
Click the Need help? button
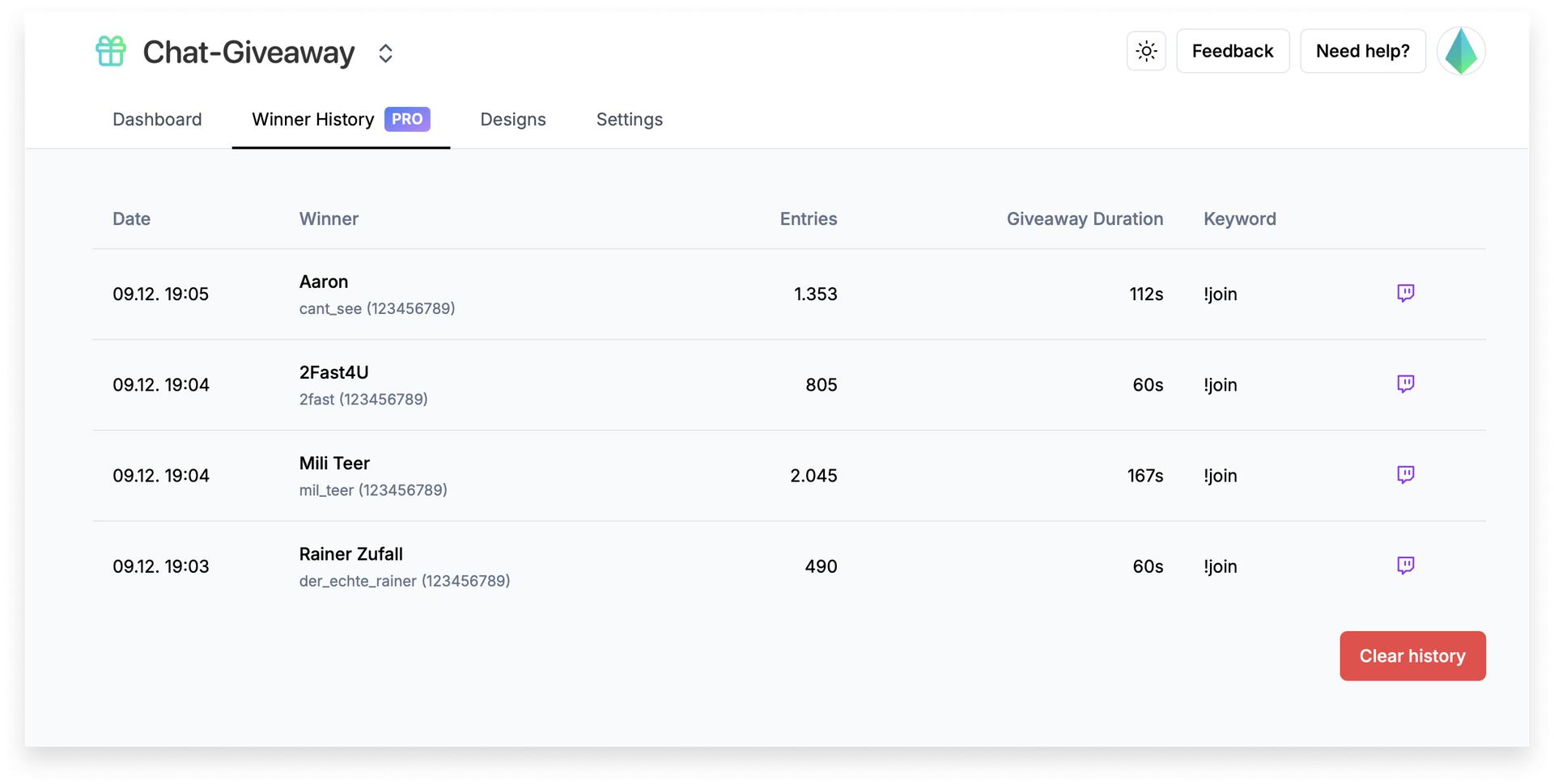[1362, 50]
